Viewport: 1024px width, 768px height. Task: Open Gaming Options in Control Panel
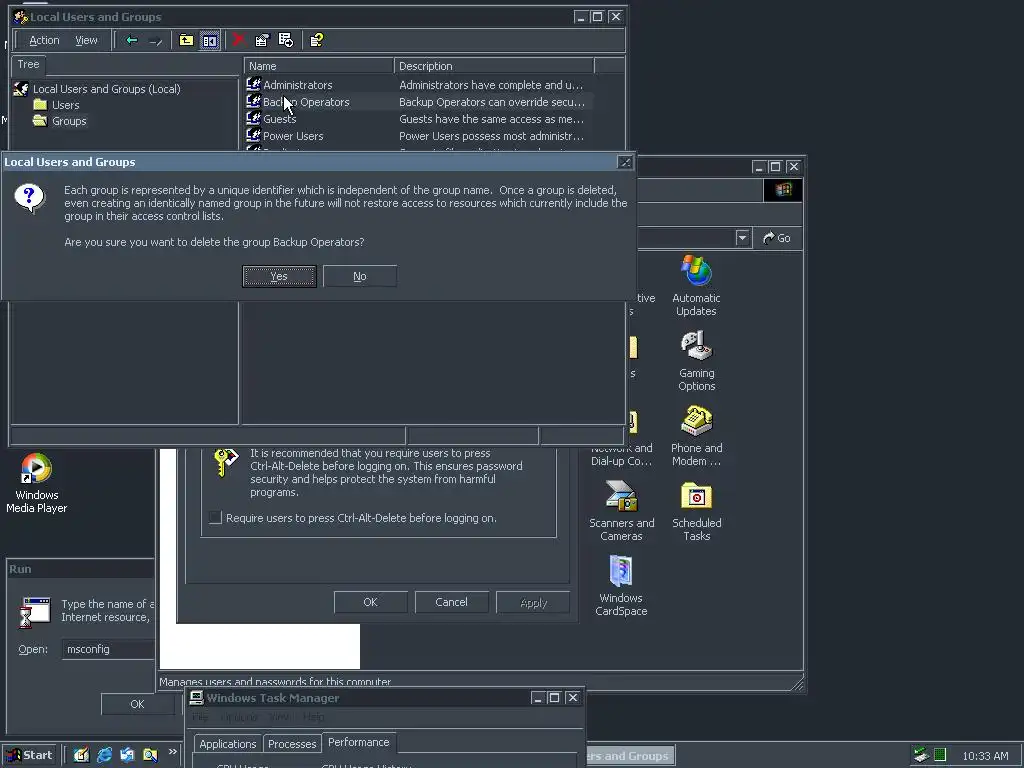pyautogui.click(x=696, y=361)
